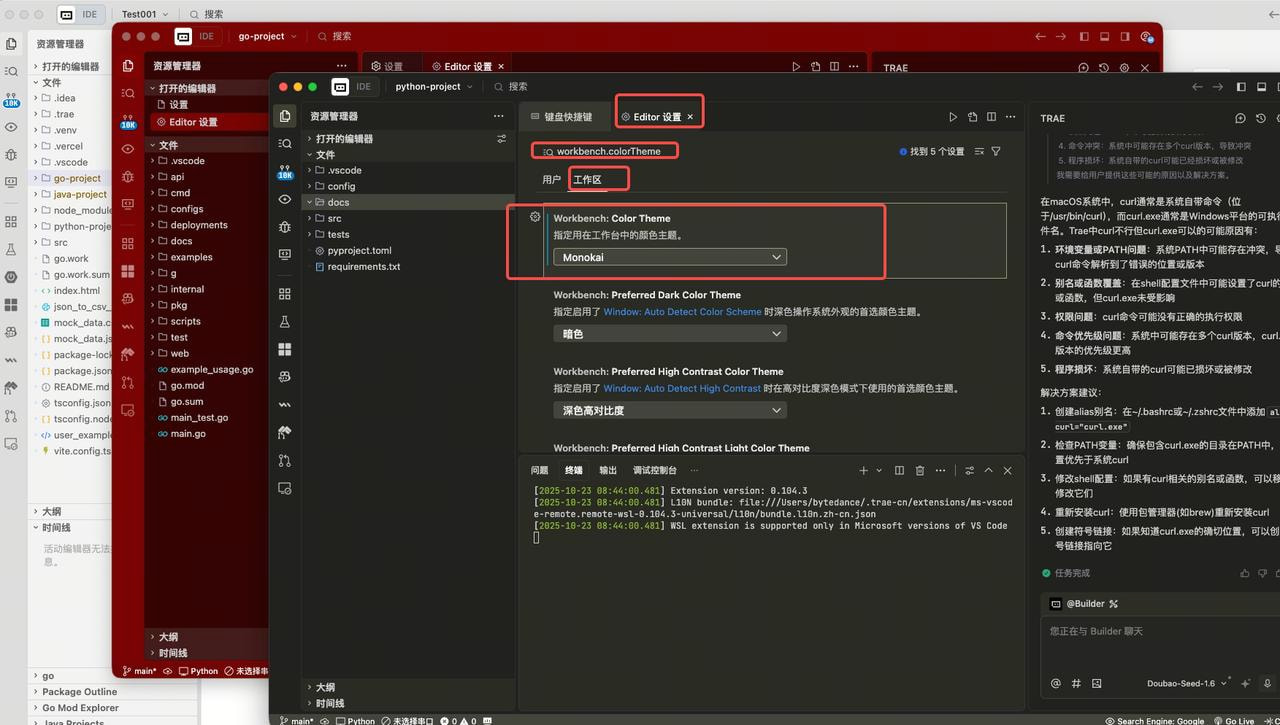The width and height of the screenshot is (1280, 725).
Task: Click the gear icon beside Color Theme setting
Action: click(535, 217)
